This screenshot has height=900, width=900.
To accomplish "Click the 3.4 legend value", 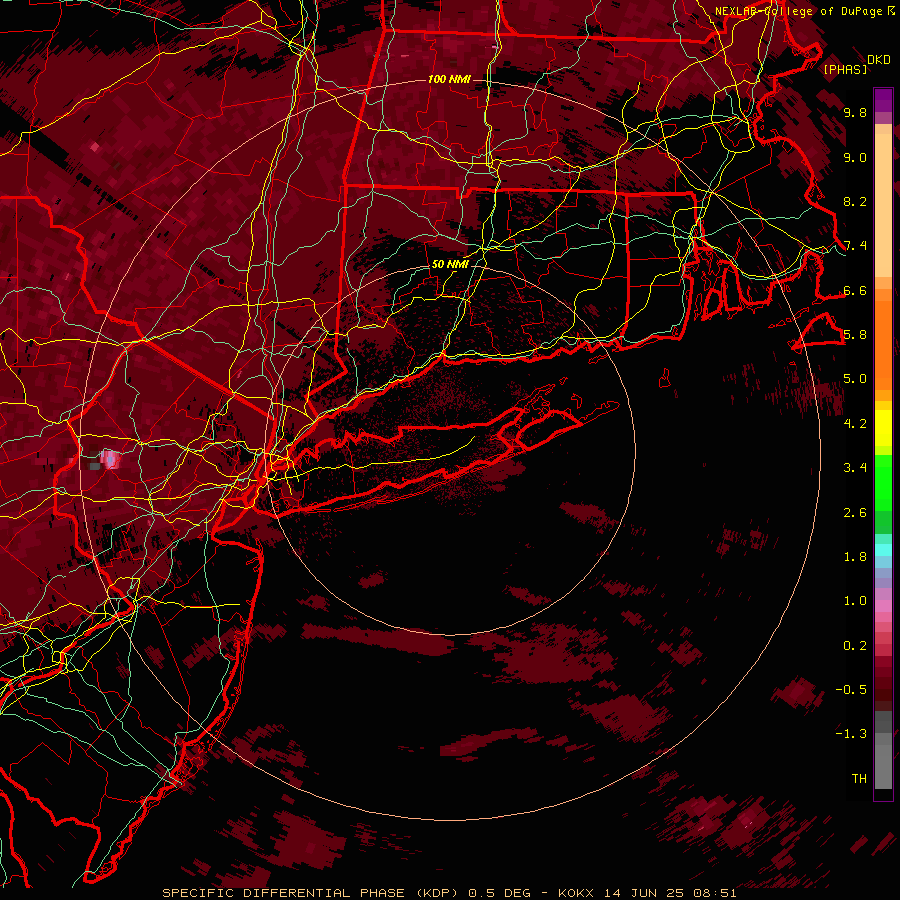I will 855,468.
